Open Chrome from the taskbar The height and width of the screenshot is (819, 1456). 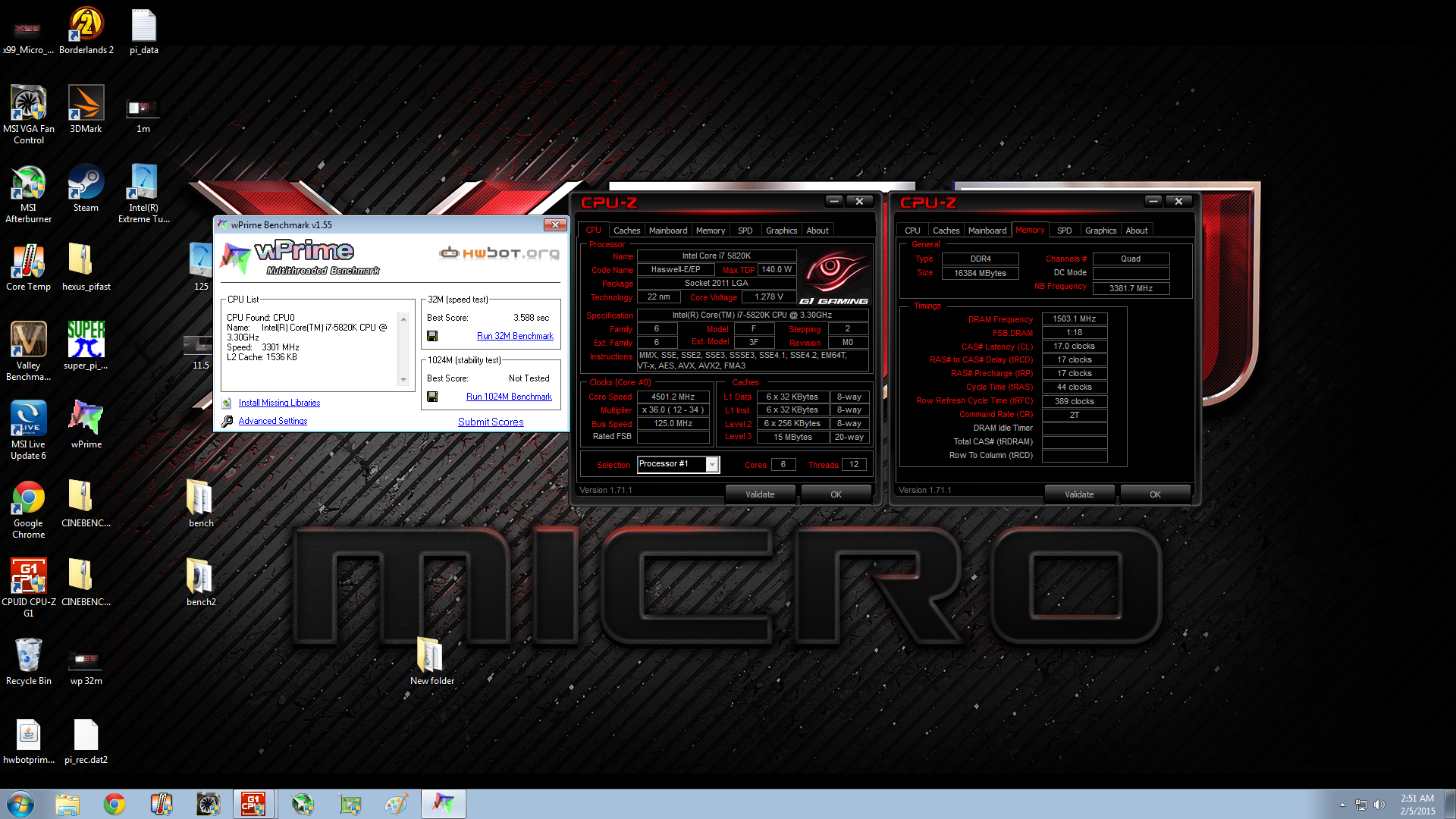click(x=115, y=804)
